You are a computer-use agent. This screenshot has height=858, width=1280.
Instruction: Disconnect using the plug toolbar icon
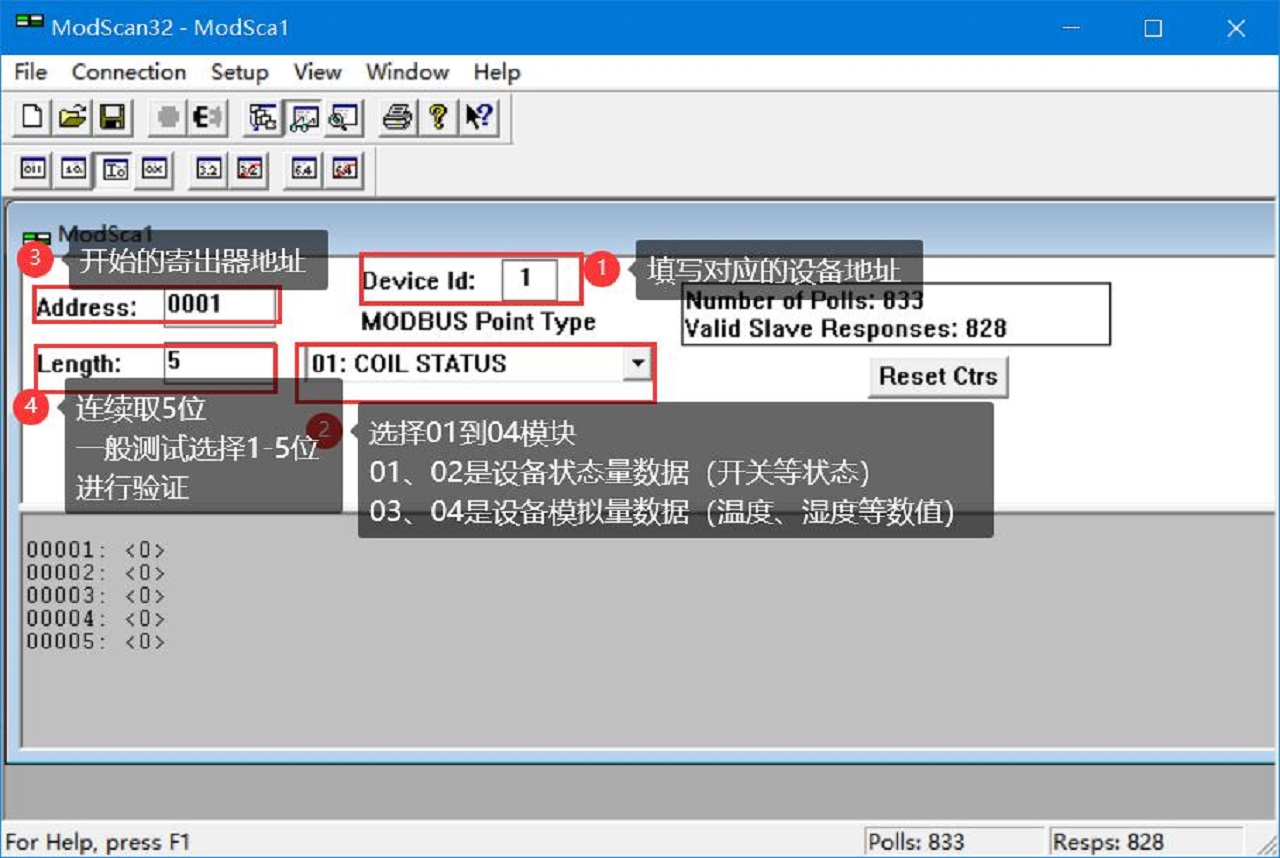click(207, 118)
